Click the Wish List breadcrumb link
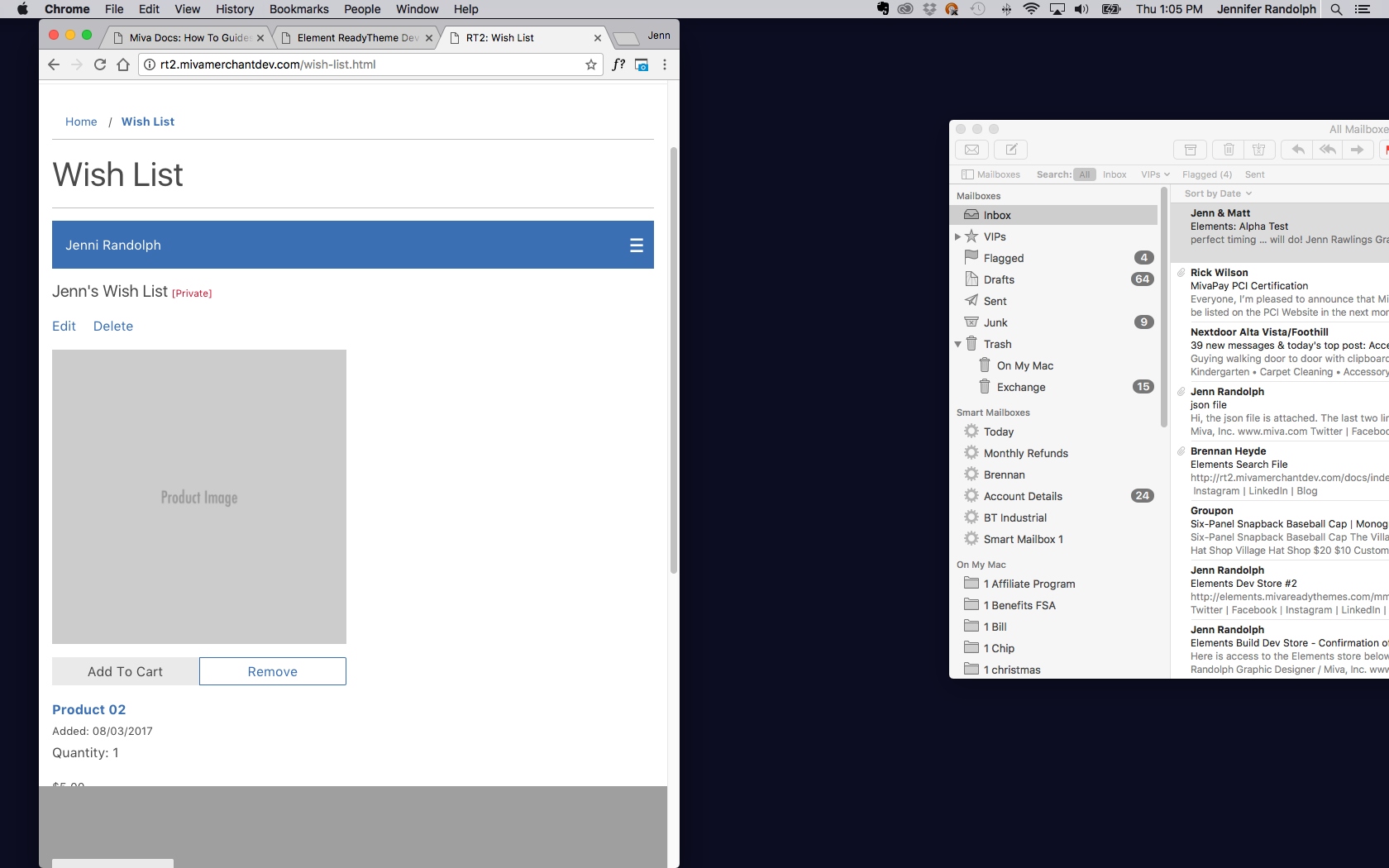 point(148,122)
